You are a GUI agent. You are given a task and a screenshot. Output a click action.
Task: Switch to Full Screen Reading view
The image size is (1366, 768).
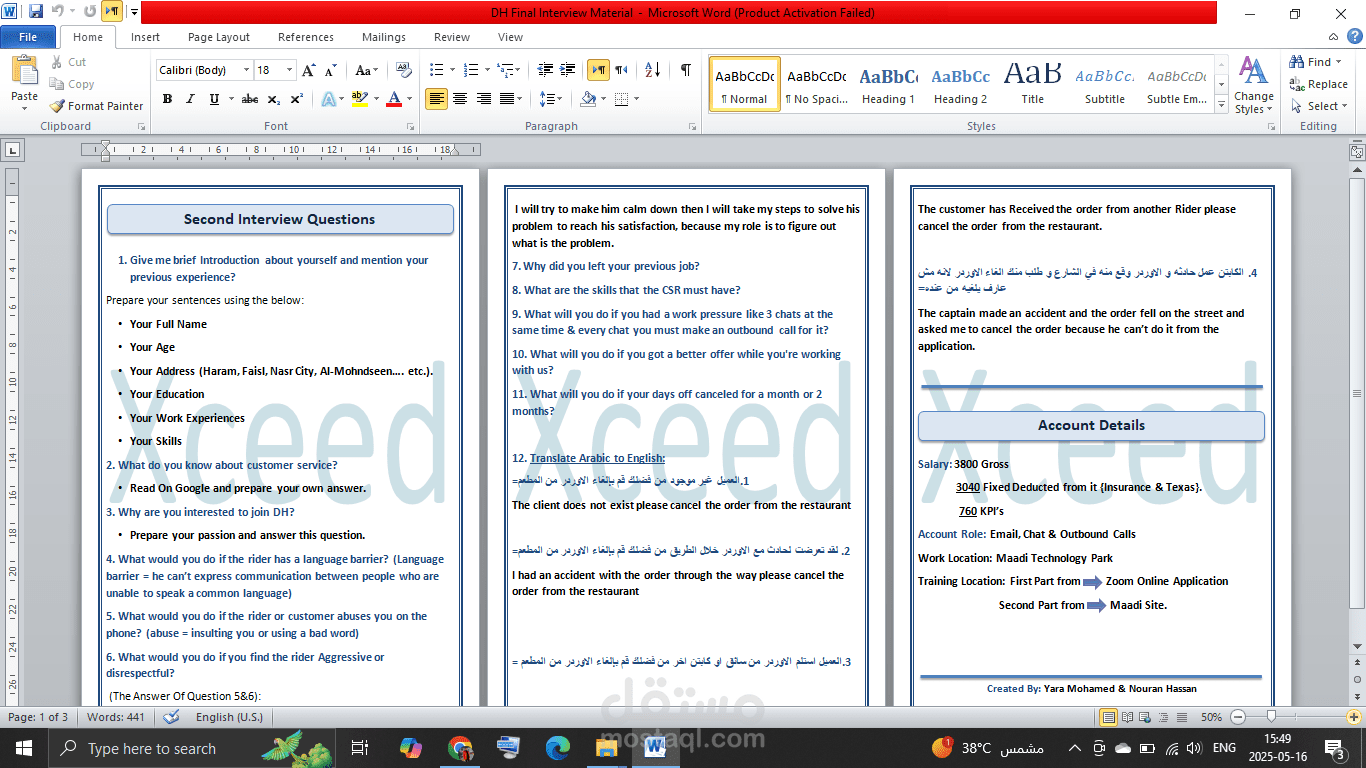[1129, 717]
